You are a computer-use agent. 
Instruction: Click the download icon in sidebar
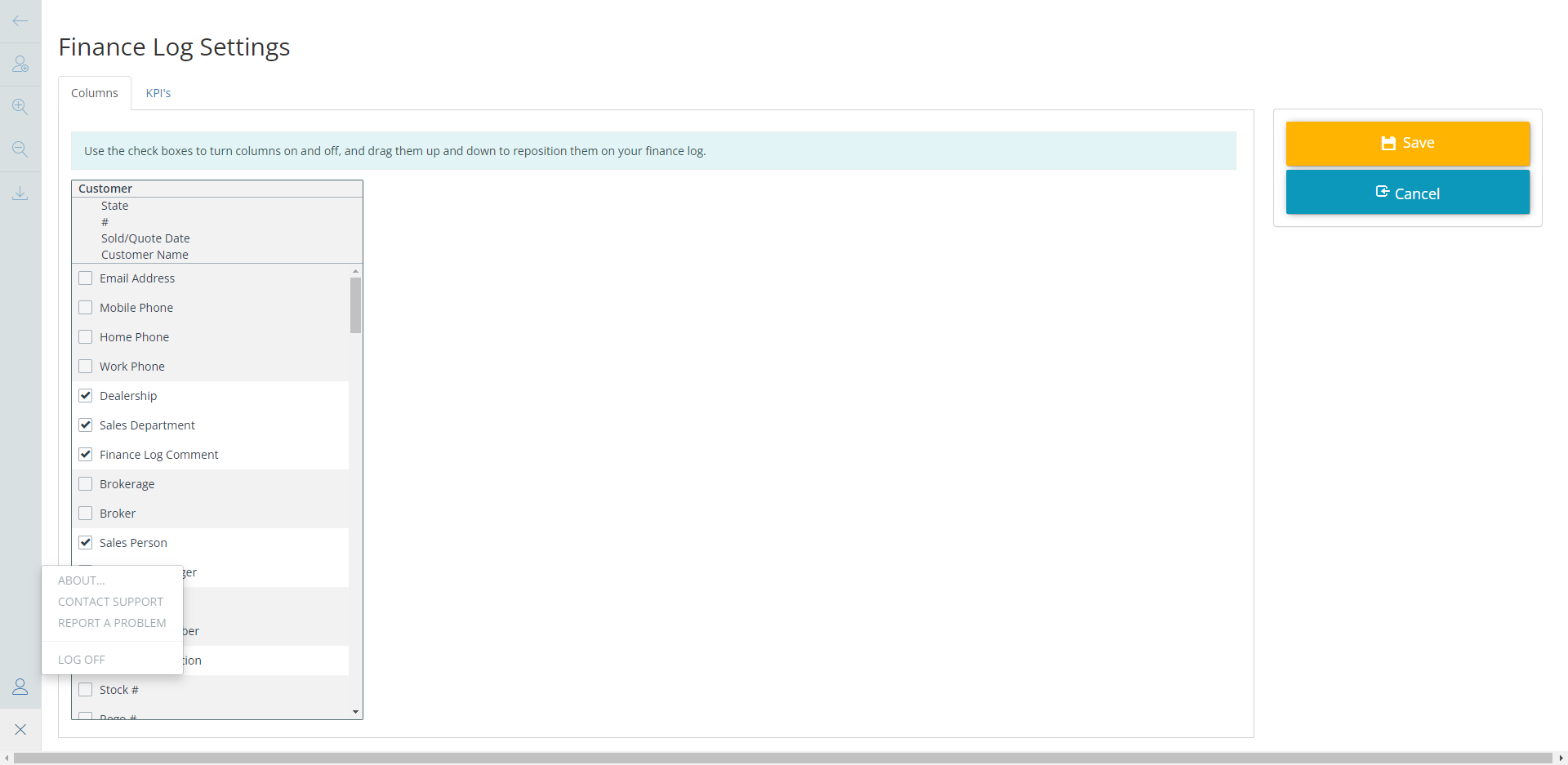[x=20, y=193]
